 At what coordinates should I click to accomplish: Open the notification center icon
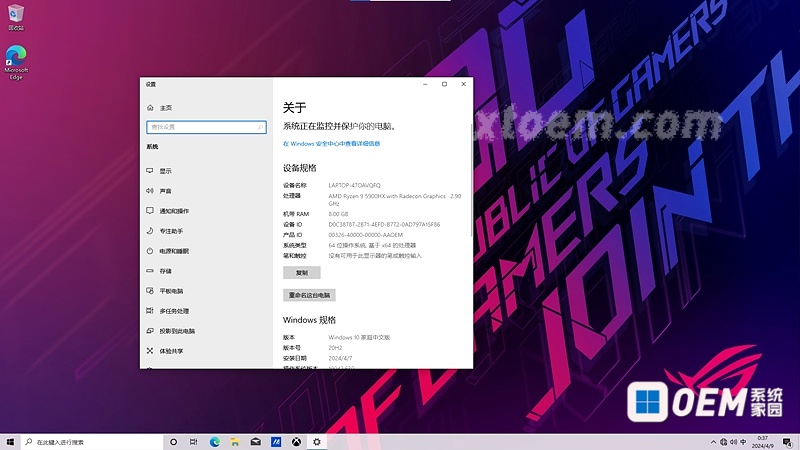click(788, 442)
